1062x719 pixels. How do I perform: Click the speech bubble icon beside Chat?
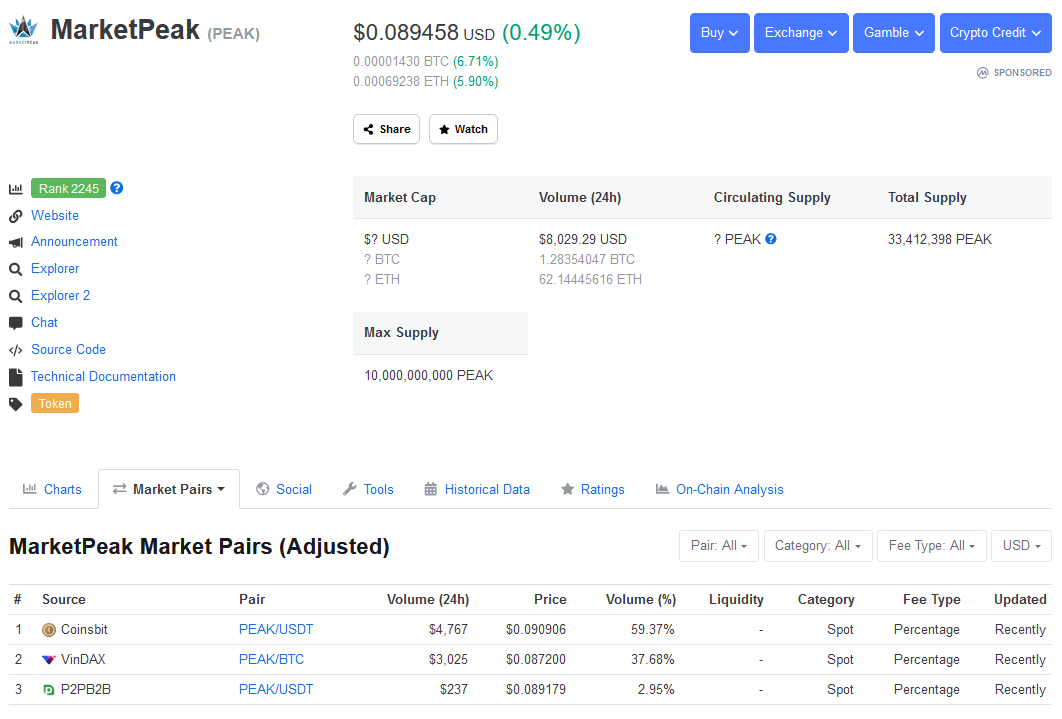click(16, 323)
